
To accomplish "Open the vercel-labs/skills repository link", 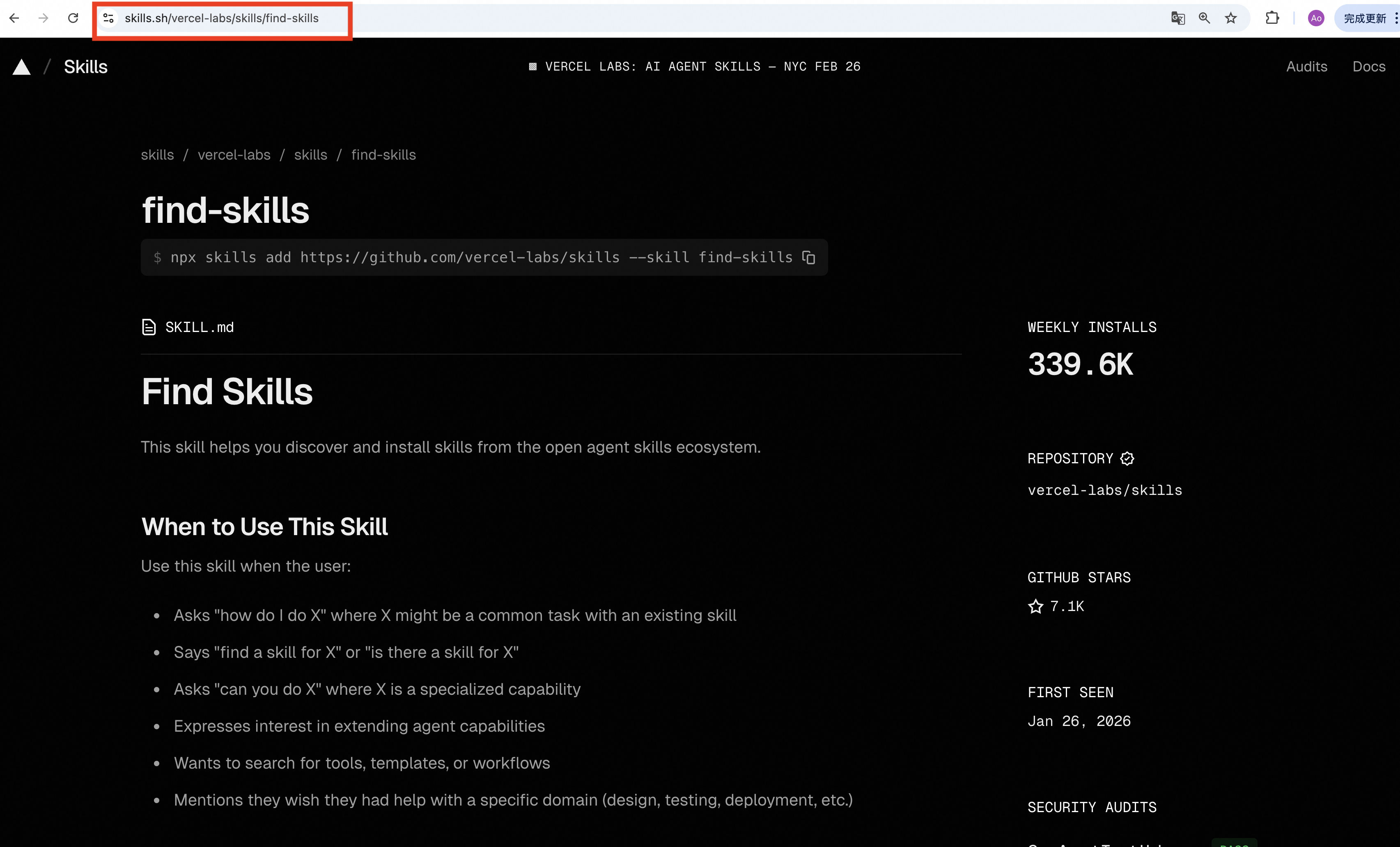I will (1104, 490).
